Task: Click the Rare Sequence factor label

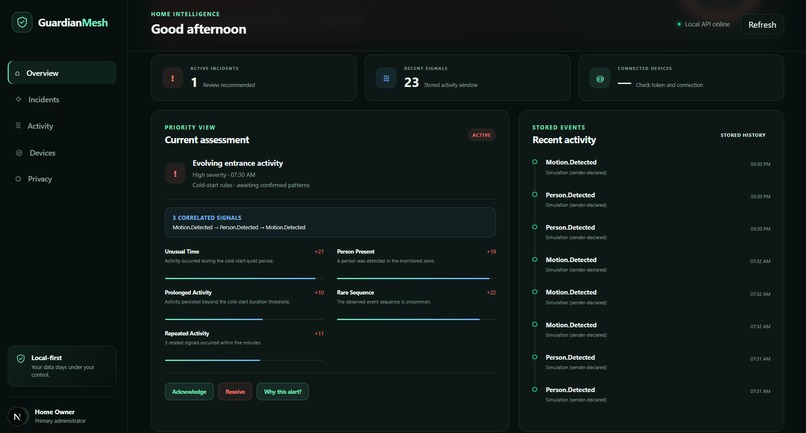Action: click(x=355, y=293)
